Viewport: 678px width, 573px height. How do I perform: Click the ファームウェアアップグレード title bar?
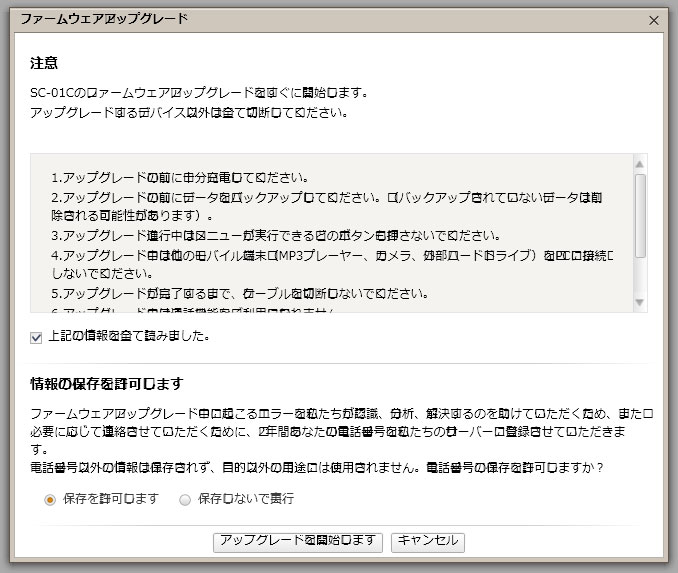point(300,20)
